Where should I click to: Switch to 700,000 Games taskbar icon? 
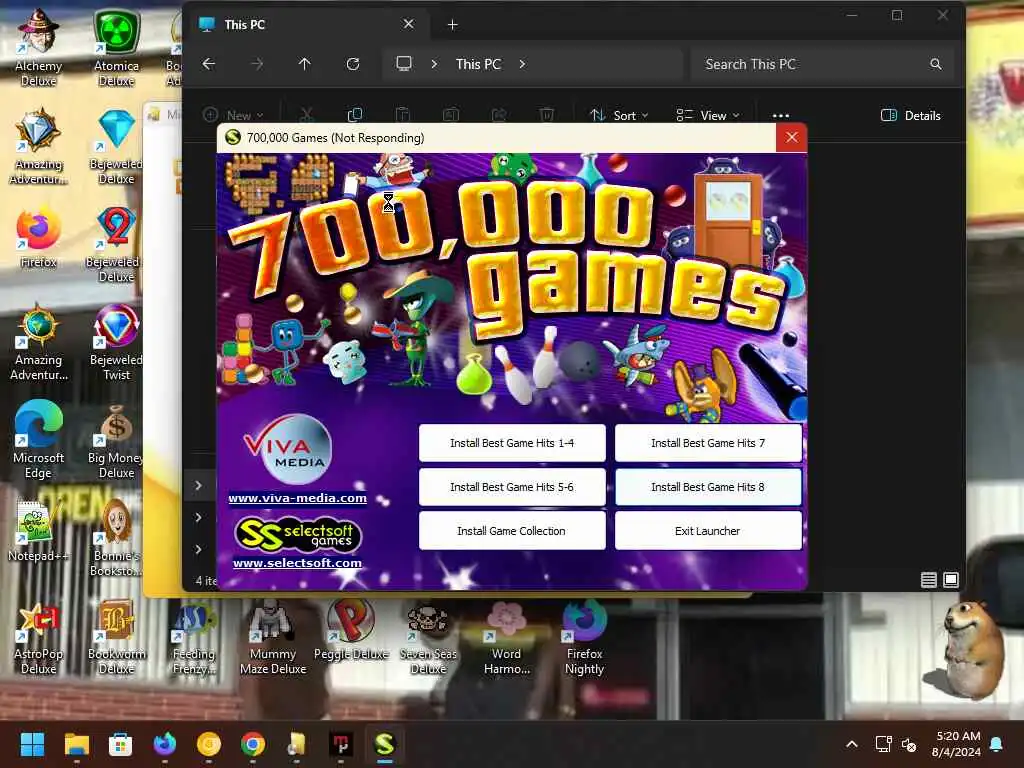(385, 744)
